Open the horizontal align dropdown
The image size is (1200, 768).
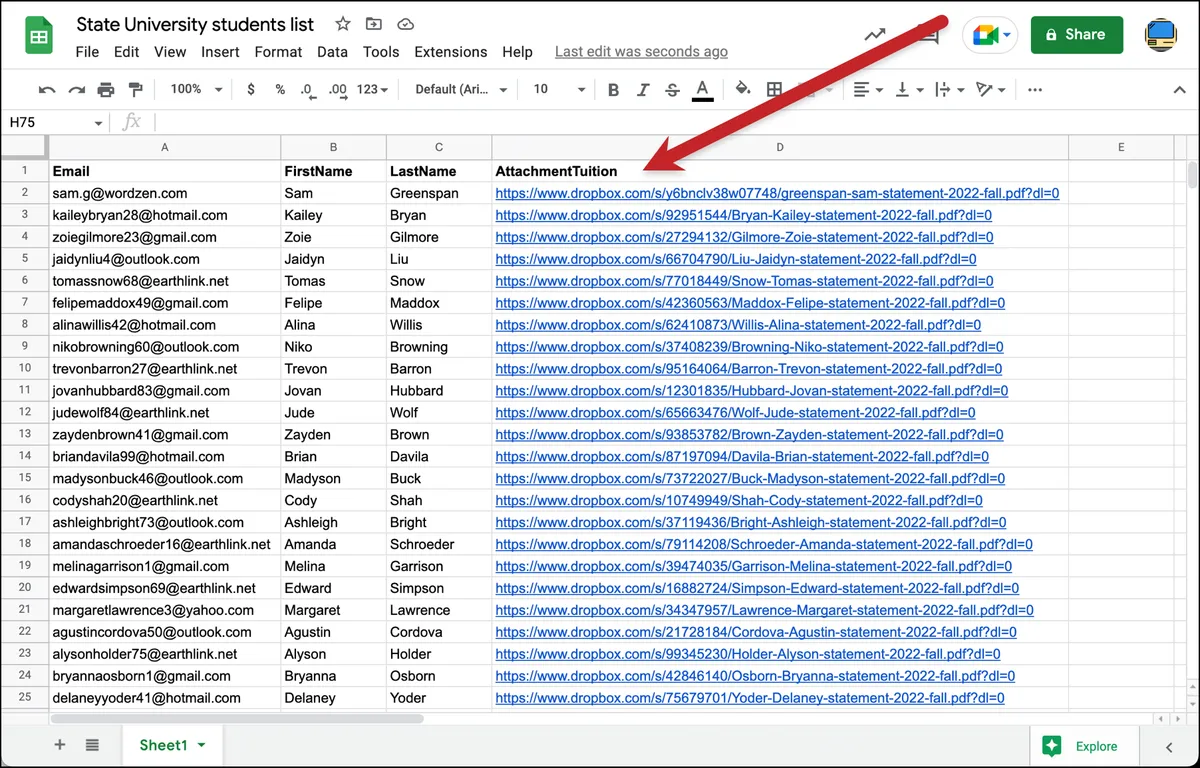[867, 89]
